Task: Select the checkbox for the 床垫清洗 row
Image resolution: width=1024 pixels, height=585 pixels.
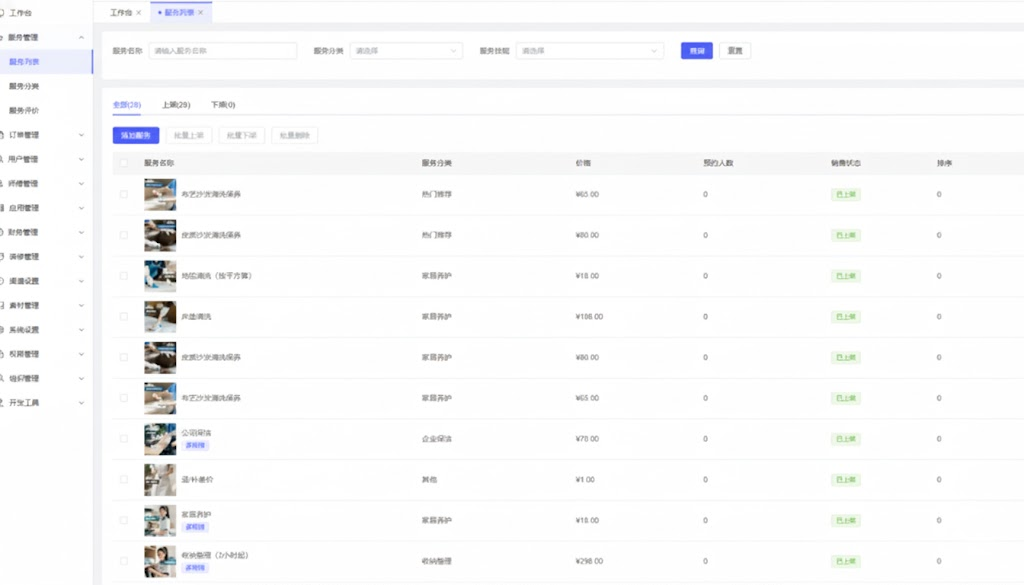Action: 124,316
